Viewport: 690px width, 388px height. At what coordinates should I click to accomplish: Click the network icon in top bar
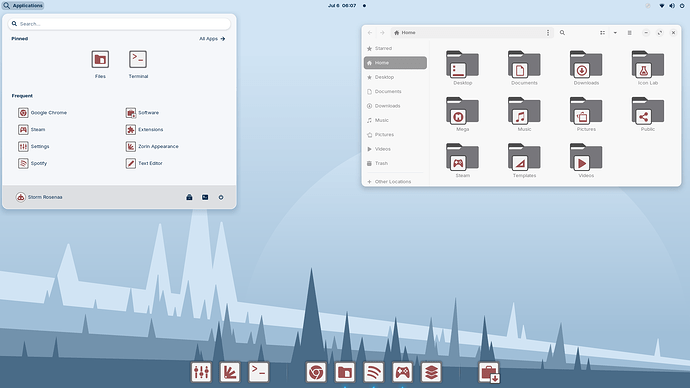coord(661,6)
